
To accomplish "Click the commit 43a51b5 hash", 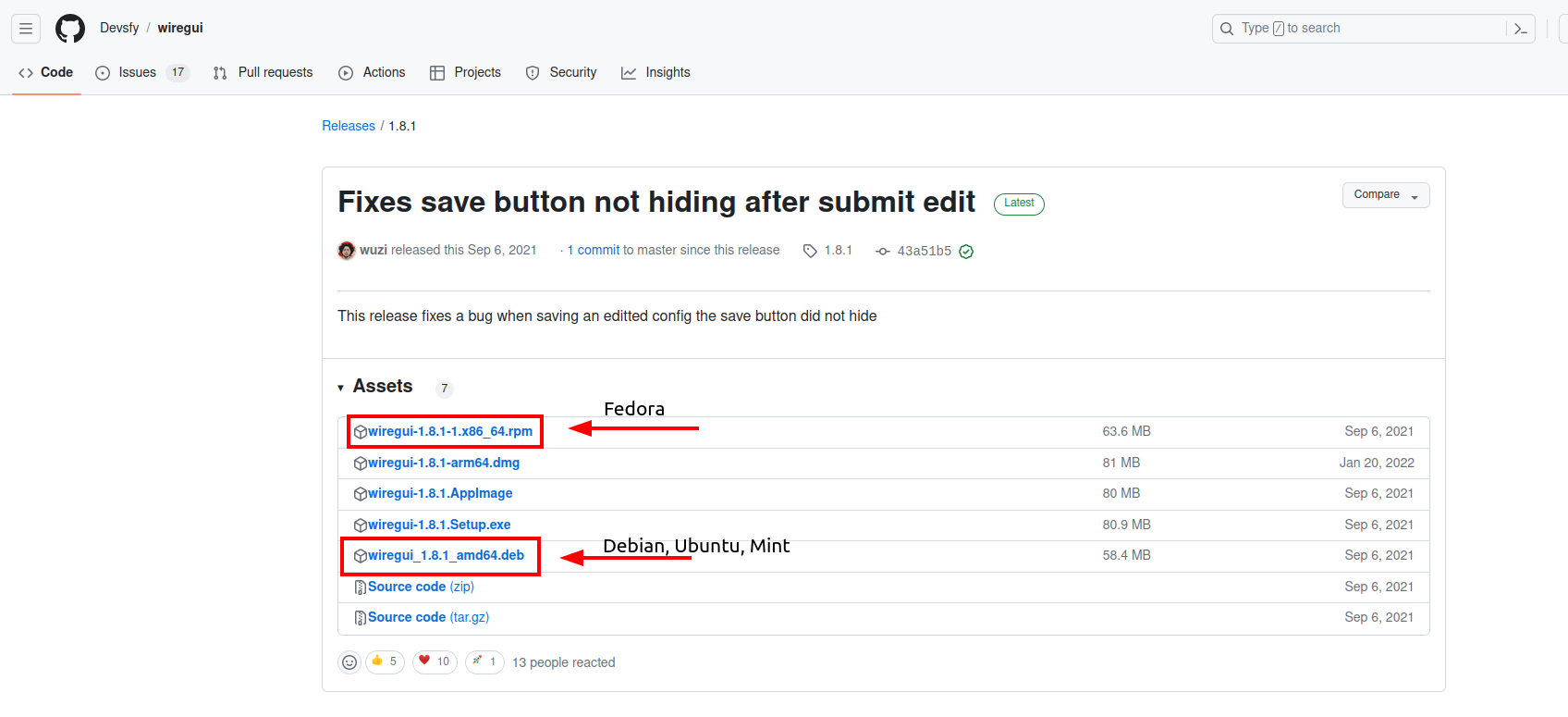I will coord(924,251).
